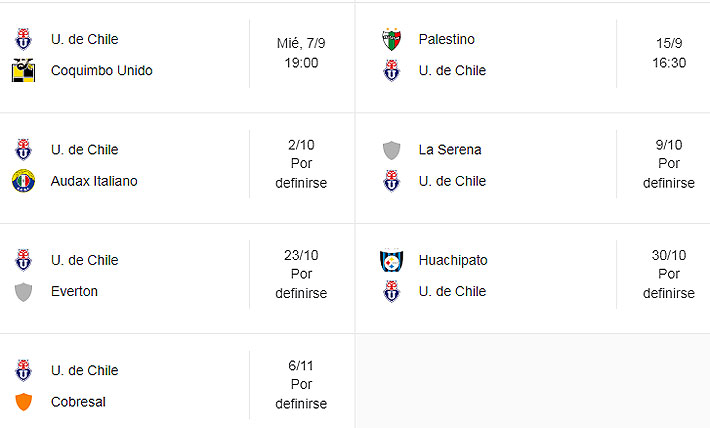Viewport: 710px width, 428px height.
Task: Open the Huachipato team name
Action: pyautogui.click(x=452, y=260)
